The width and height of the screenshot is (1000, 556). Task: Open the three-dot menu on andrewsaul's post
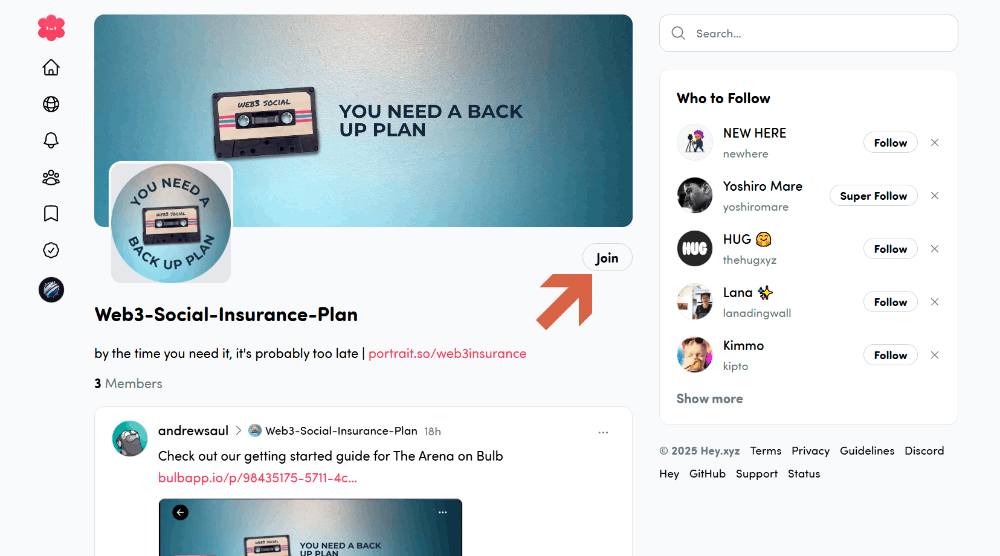(603, 432)
